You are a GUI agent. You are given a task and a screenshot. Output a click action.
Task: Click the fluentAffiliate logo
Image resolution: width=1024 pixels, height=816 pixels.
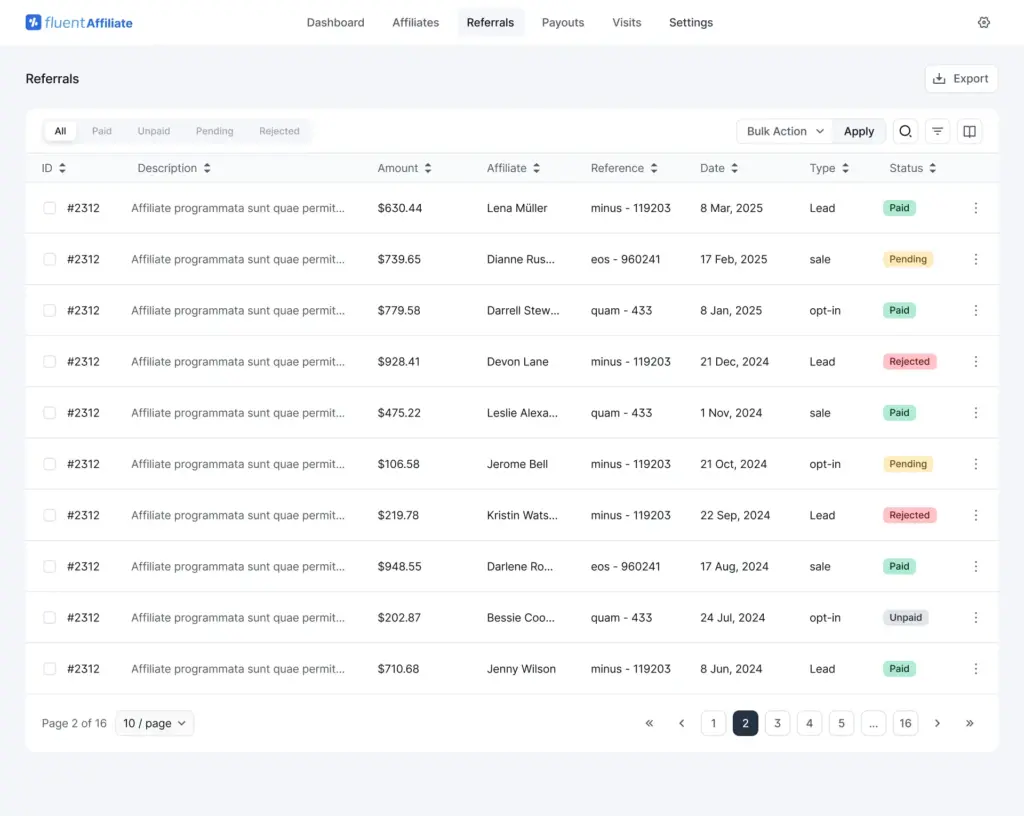coord(79,23)
